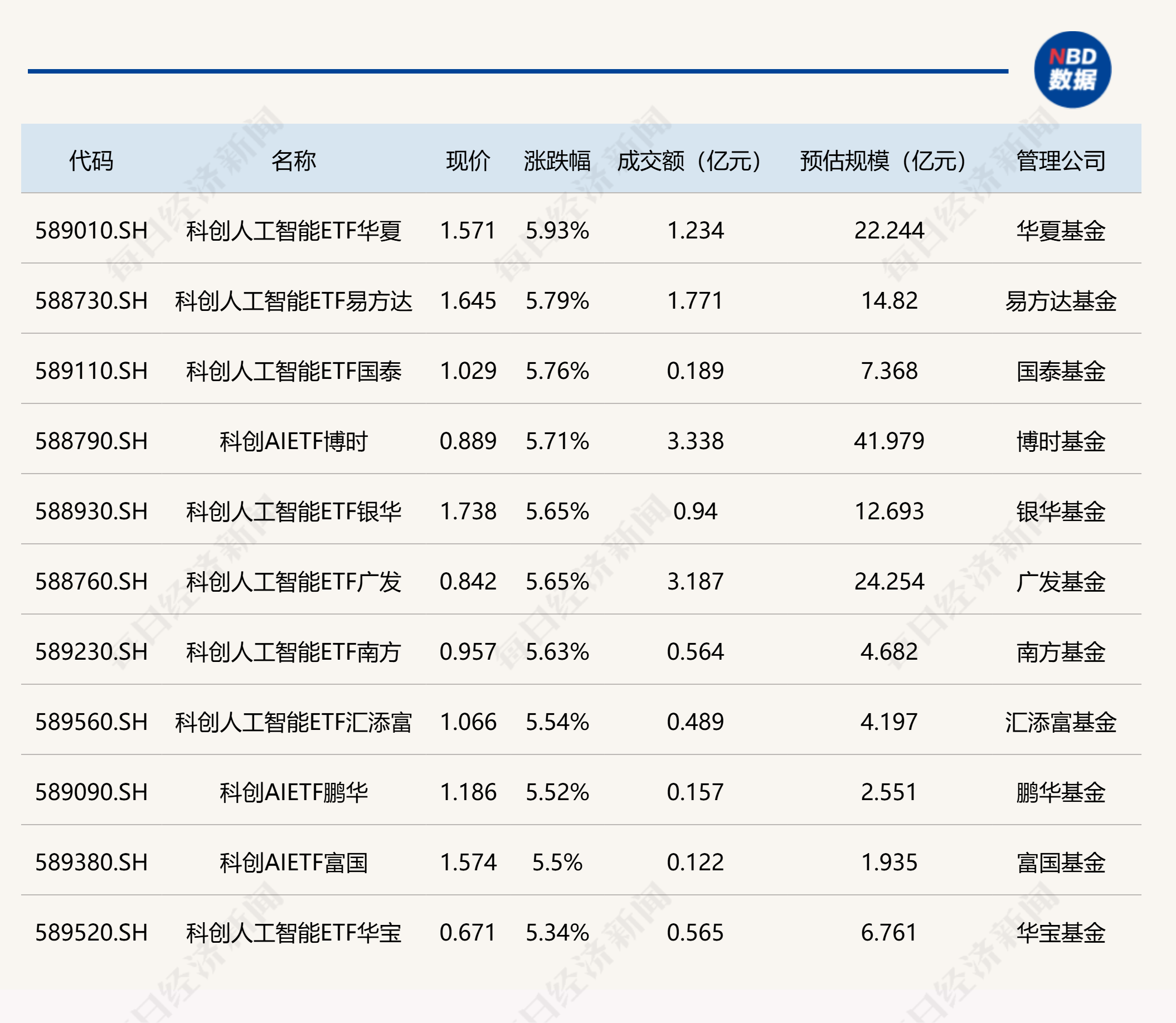This screenshot has height=1023, width=1176.
Task: Click the 5.5% change value
Action: coord(557,863)
